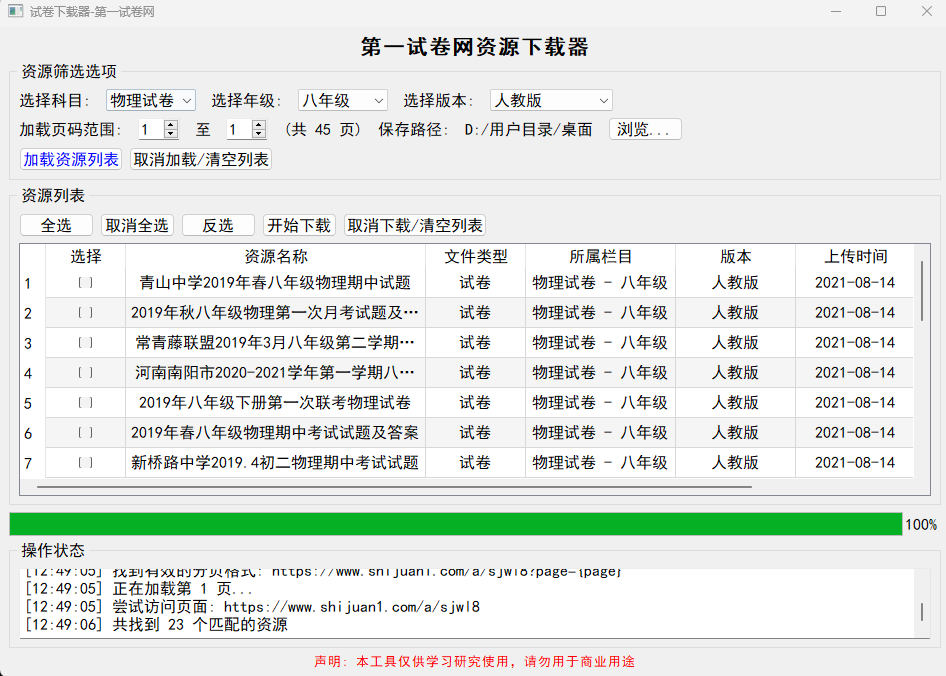The image size is (946, 676).
Task: Click resource name 新桥路中学2019.4初二物理期中考试试题
Action: coord(275,463)
